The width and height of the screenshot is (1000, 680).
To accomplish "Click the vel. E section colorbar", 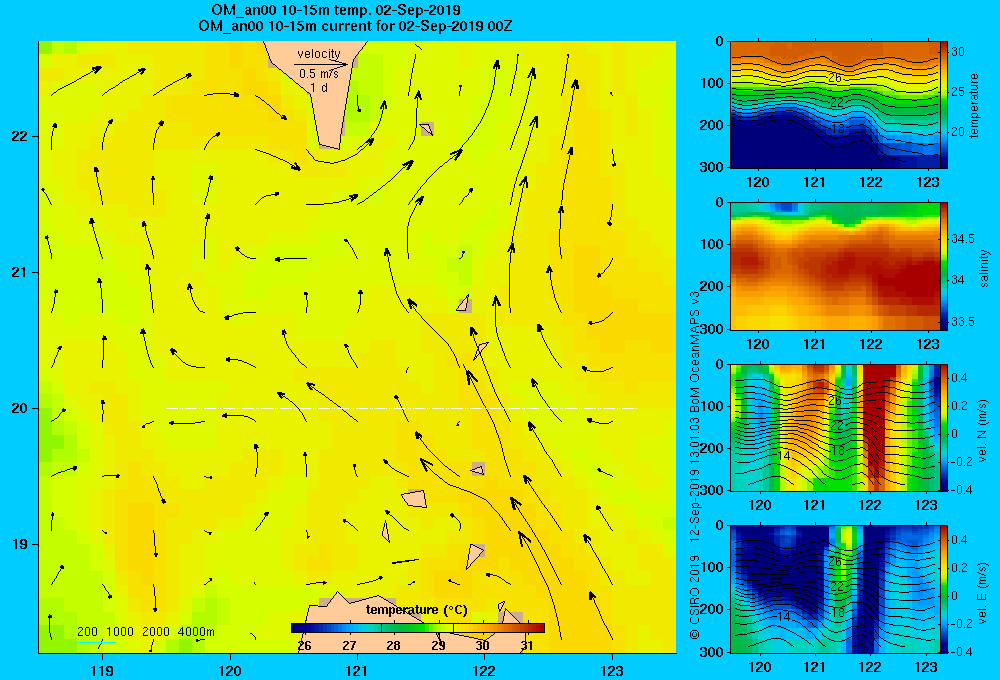I will tap(944, 589).
